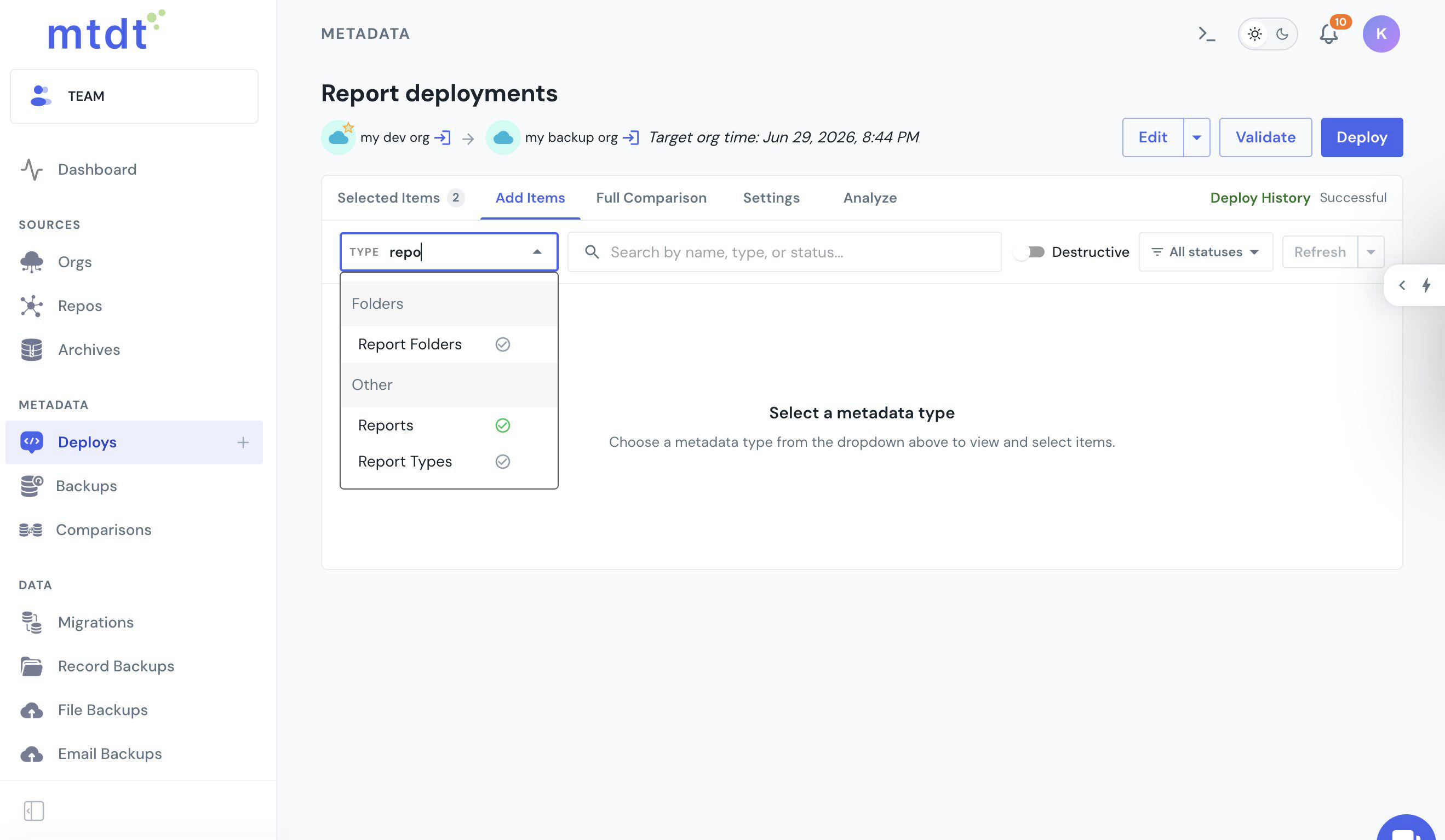Screen dimensions: 1445x840
Task: Click Report Types check icon
Action: pyautogui.click(x=502, y=462)
